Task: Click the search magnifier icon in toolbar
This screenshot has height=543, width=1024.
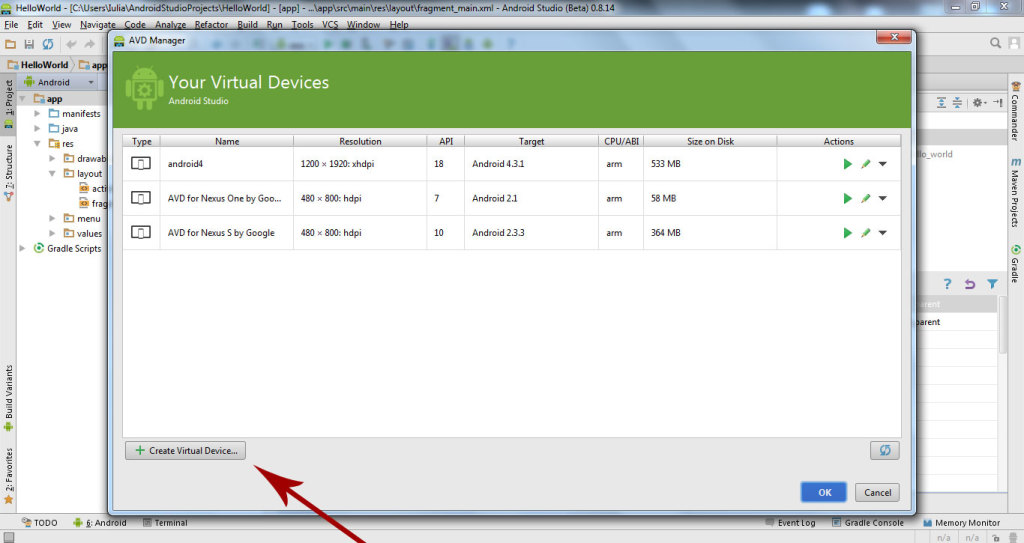Action: (x=995, y=43)
